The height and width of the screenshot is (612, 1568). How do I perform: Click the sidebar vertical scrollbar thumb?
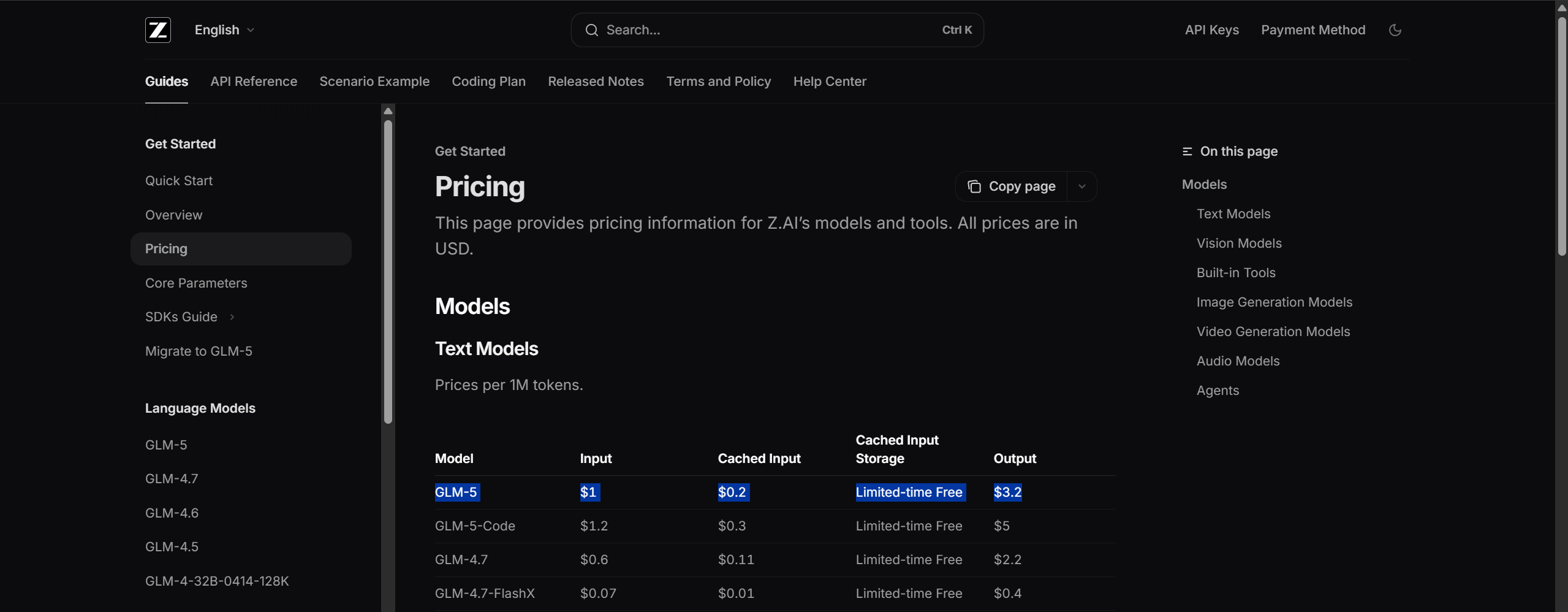point(388,271)
